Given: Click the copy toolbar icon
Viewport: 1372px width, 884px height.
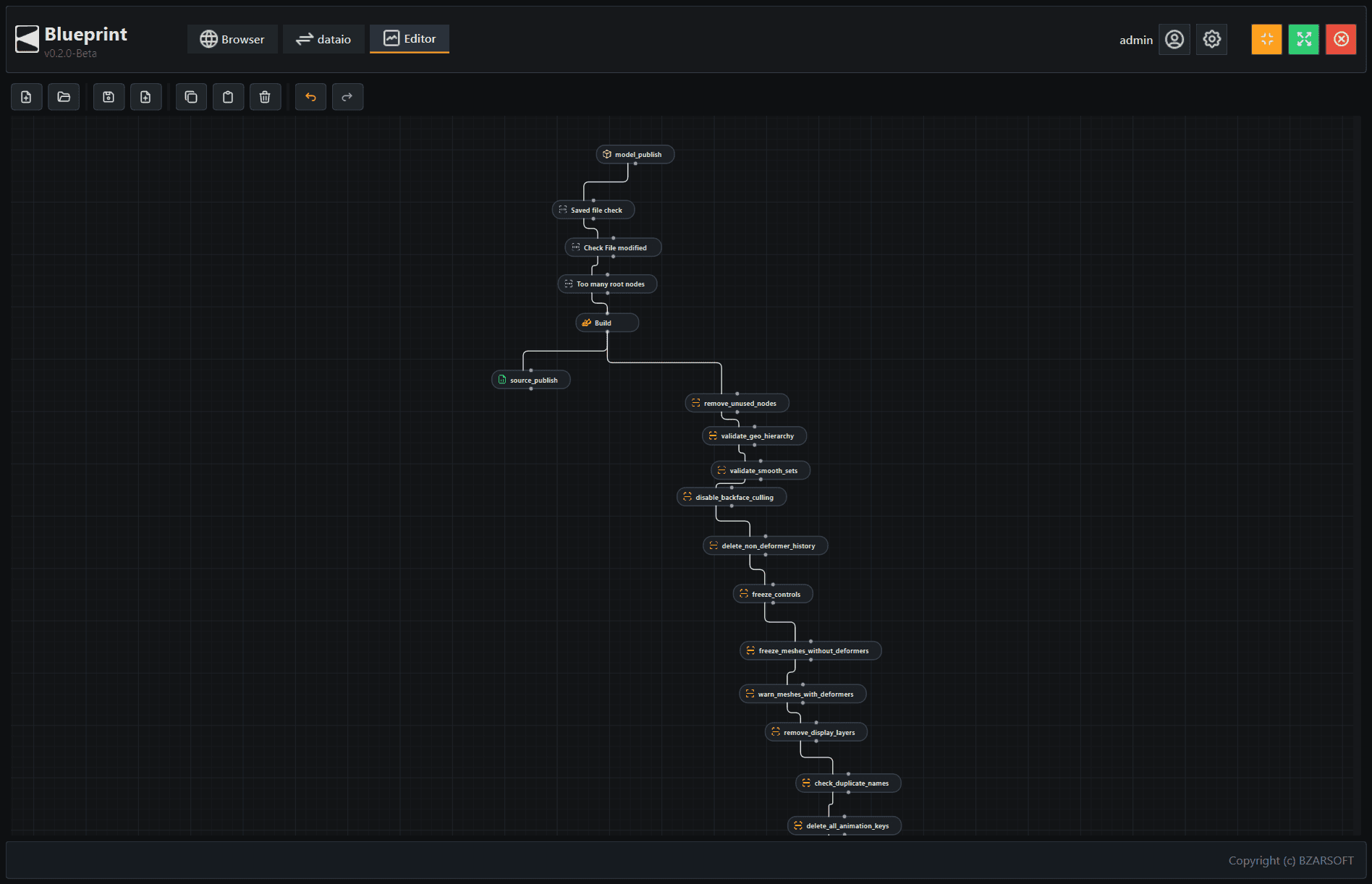Looking at the screenshot, I should pos(191,97).
